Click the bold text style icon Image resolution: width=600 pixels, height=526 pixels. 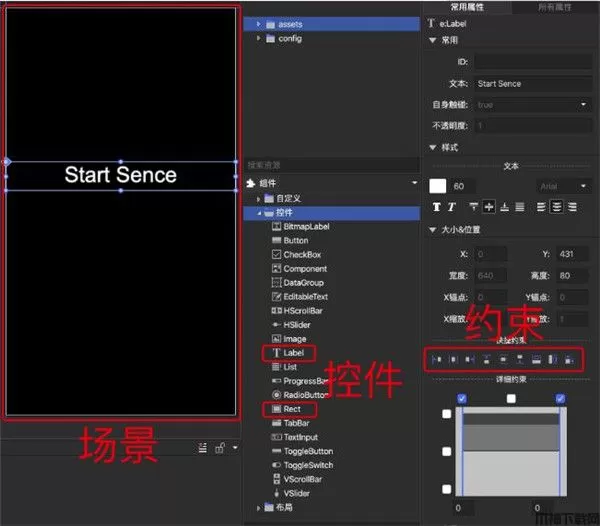436,207
